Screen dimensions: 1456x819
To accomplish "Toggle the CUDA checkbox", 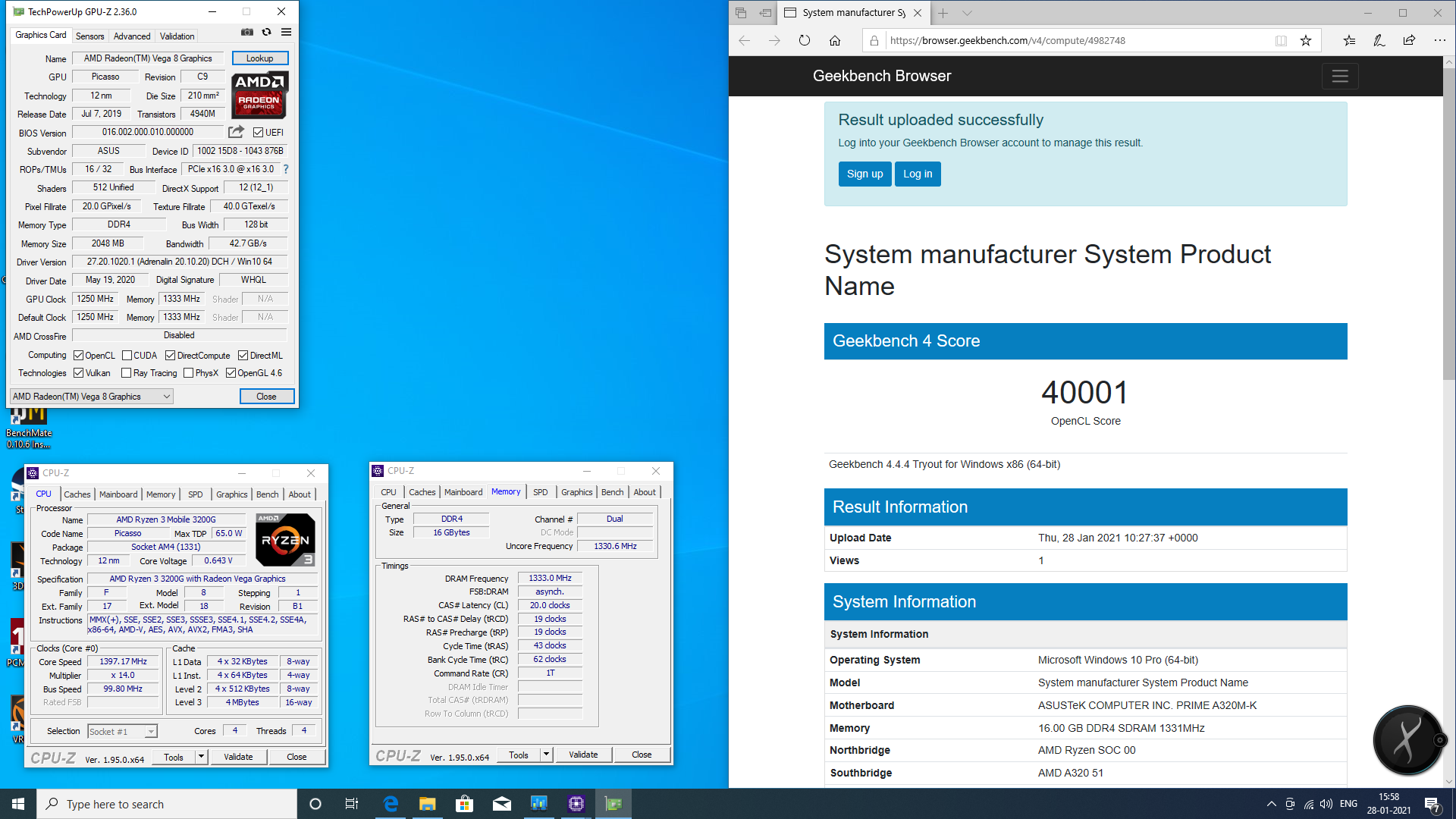I will (127, 356).
